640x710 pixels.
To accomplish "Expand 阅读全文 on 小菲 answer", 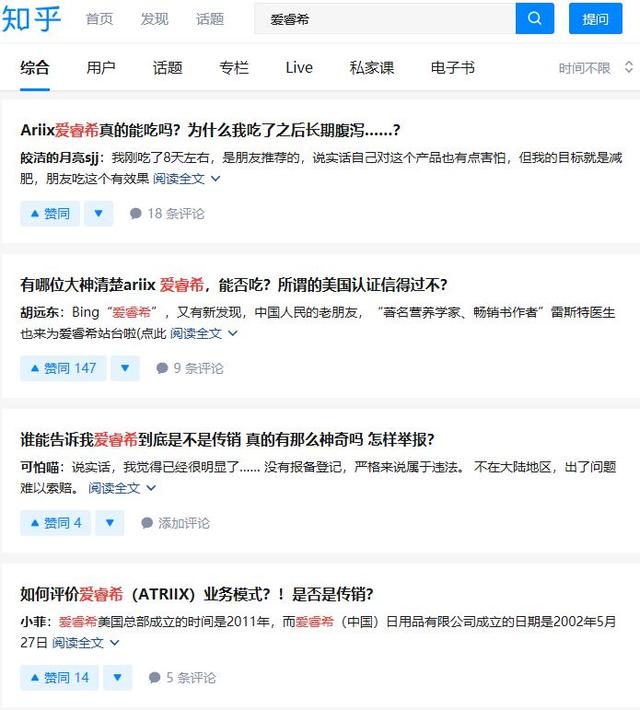I will point(86,643).
